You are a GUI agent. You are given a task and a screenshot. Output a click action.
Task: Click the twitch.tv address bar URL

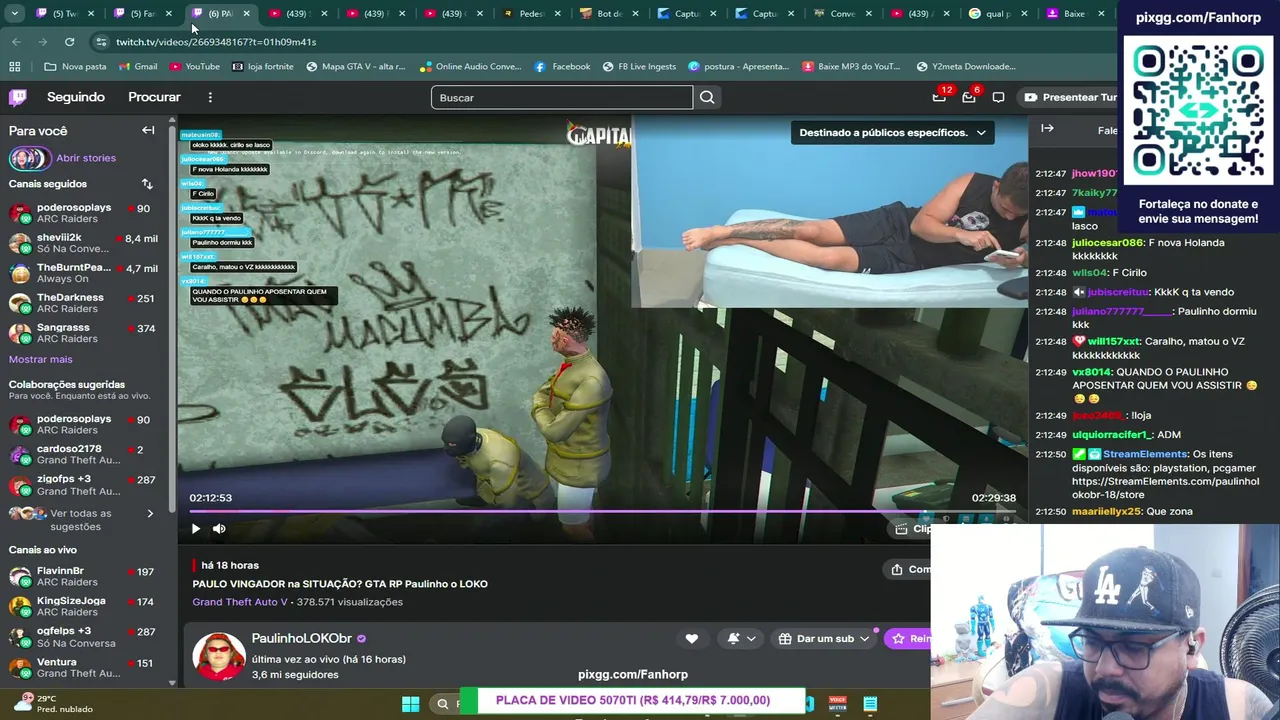pos(216,42)
